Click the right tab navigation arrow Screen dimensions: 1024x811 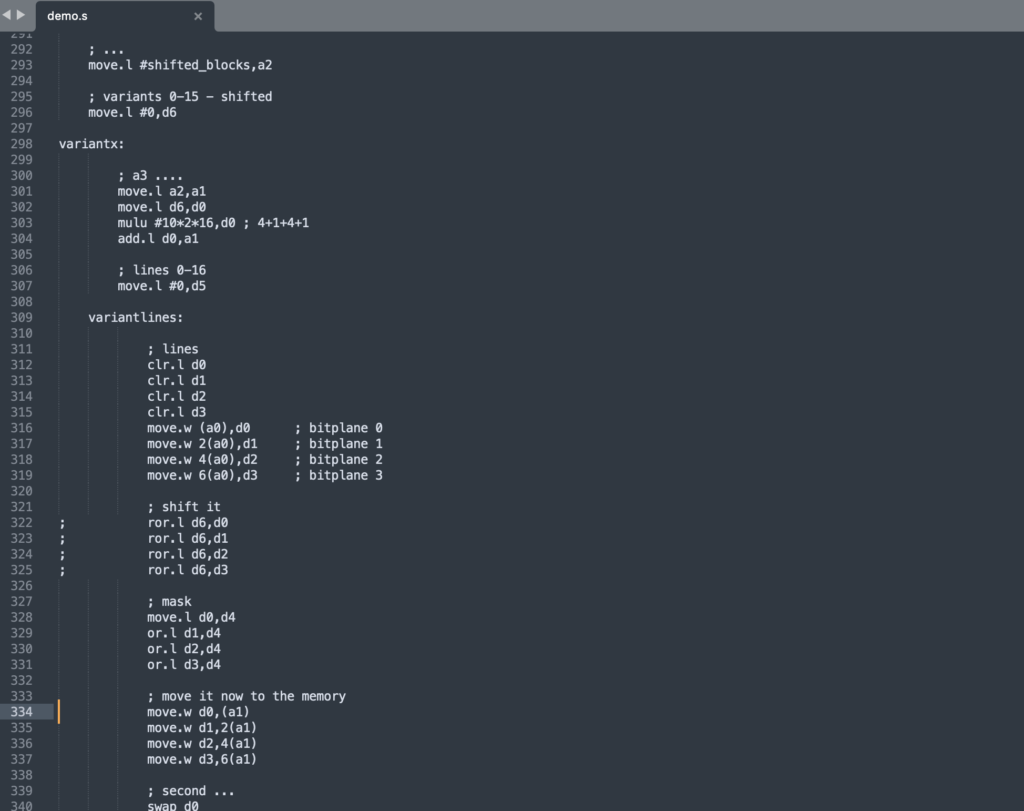(21, 15)
